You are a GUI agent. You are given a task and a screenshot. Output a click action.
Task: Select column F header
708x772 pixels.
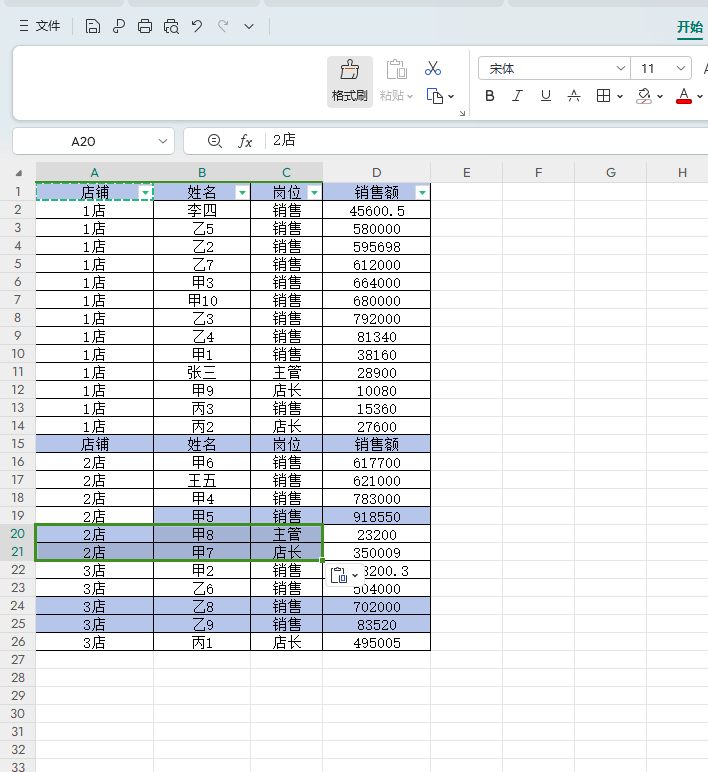tap(539, 172)
